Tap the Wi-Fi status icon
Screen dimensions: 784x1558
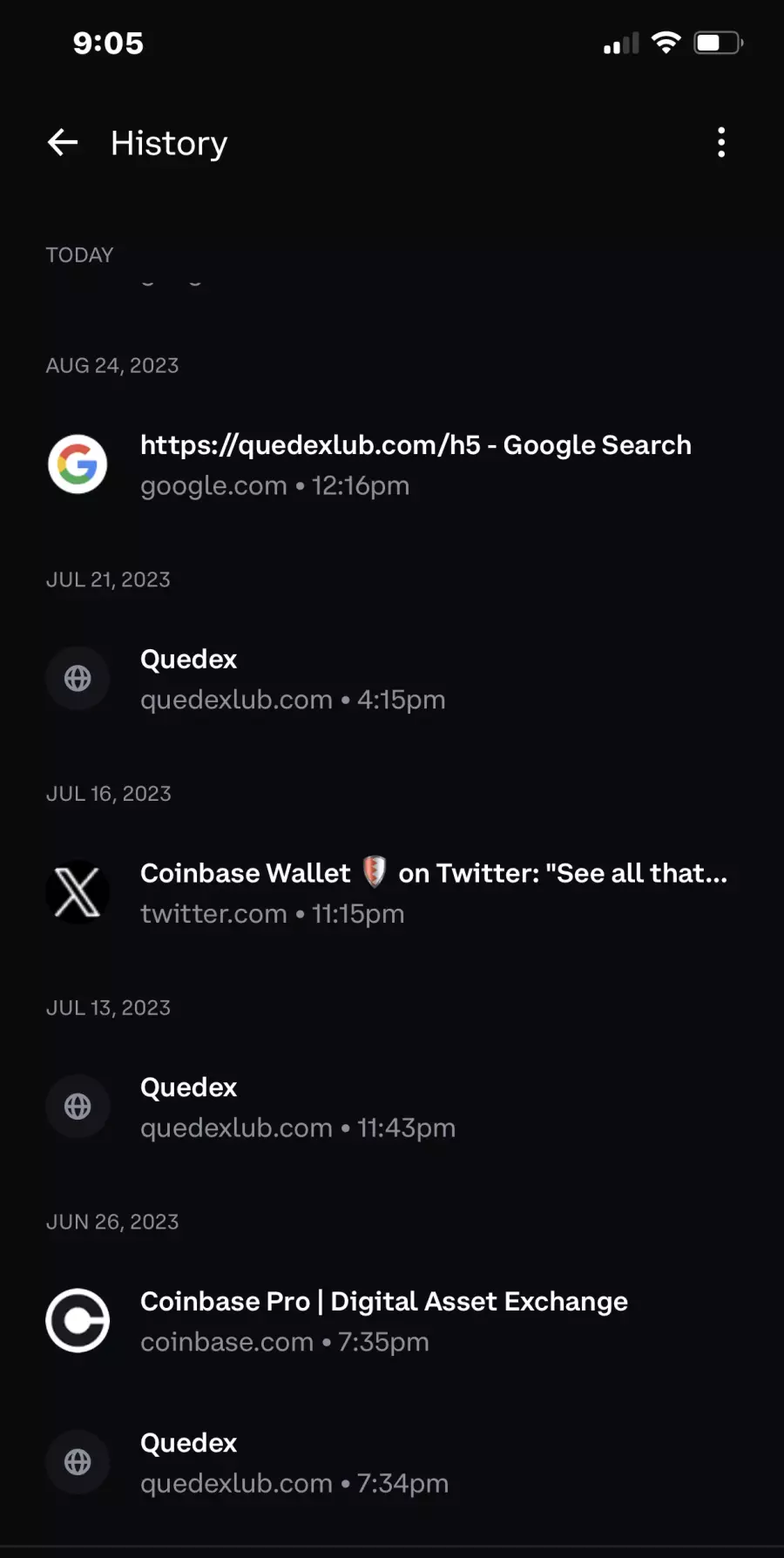point(666,43)
